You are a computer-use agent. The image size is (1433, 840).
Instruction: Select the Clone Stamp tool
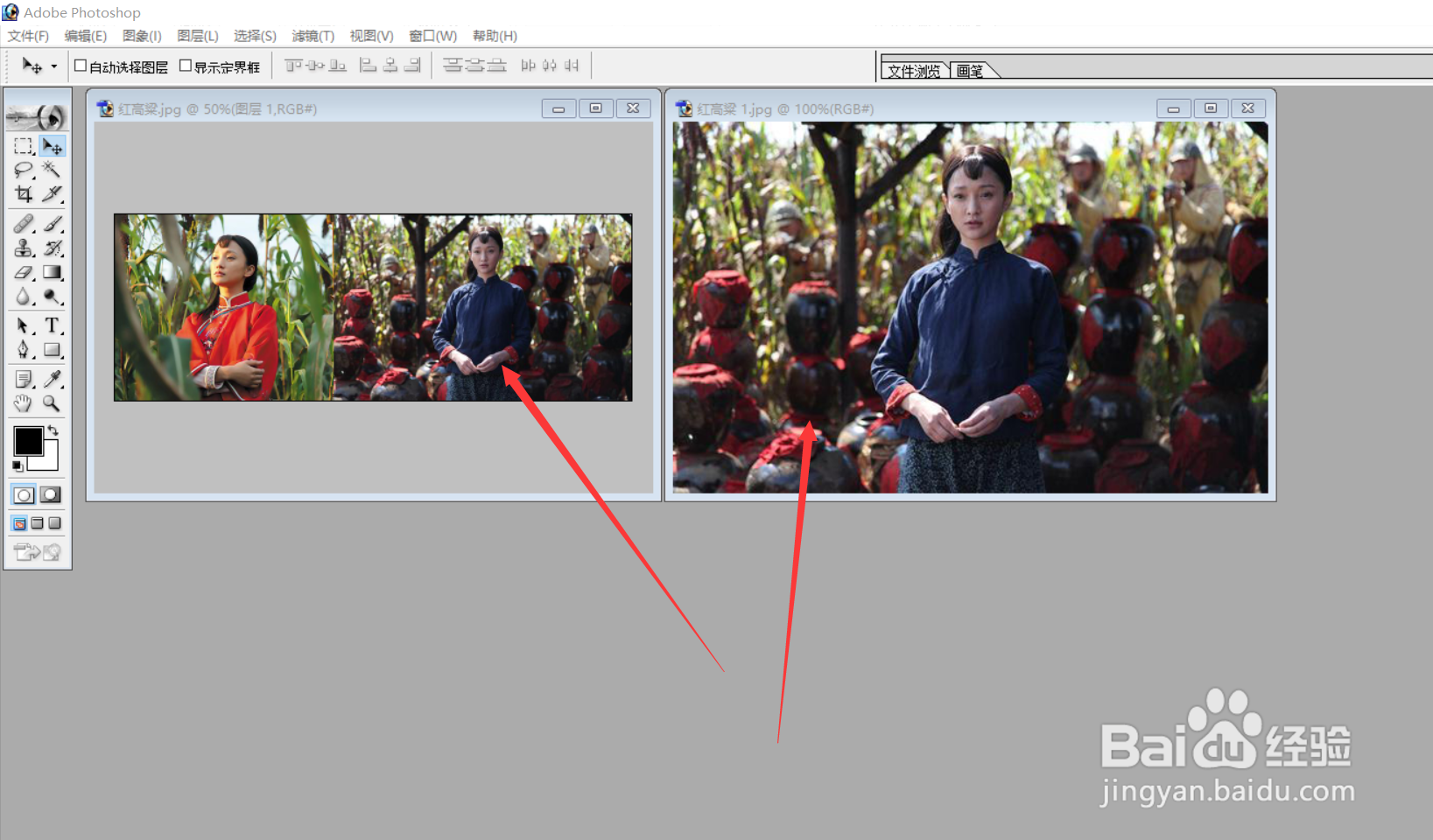24,248
